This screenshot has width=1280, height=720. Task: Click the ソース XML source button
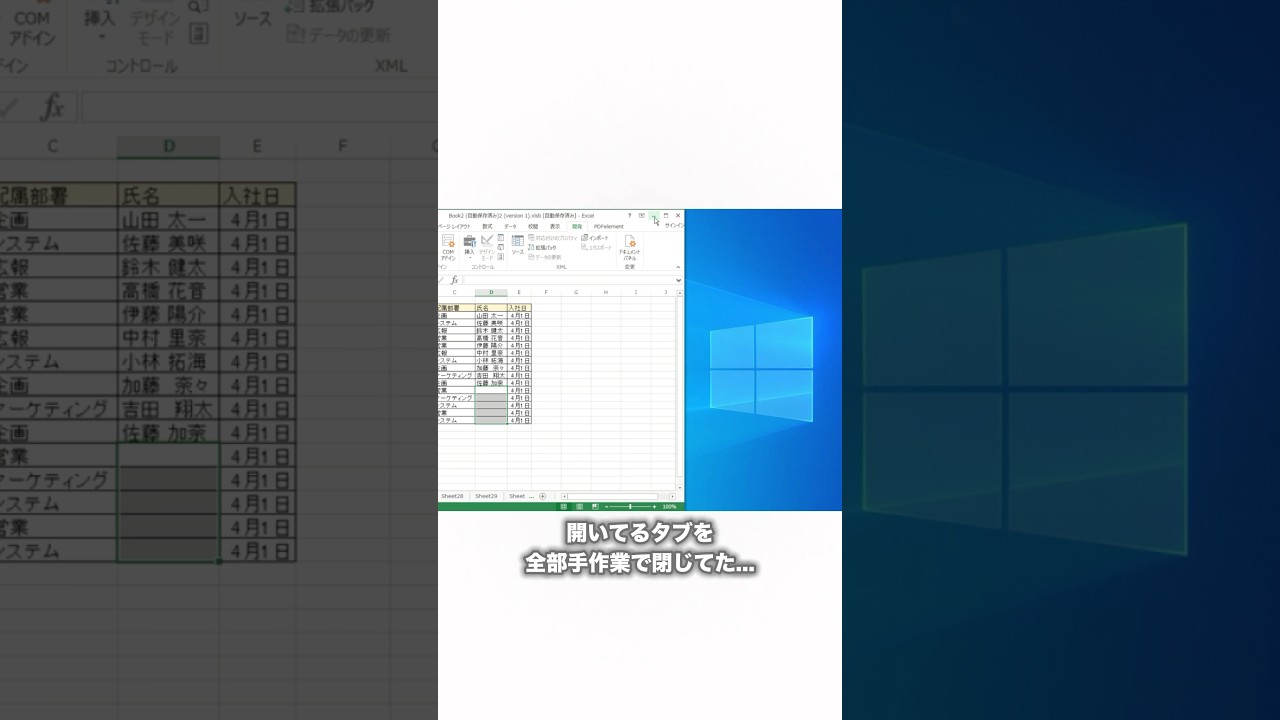(517, 245)
